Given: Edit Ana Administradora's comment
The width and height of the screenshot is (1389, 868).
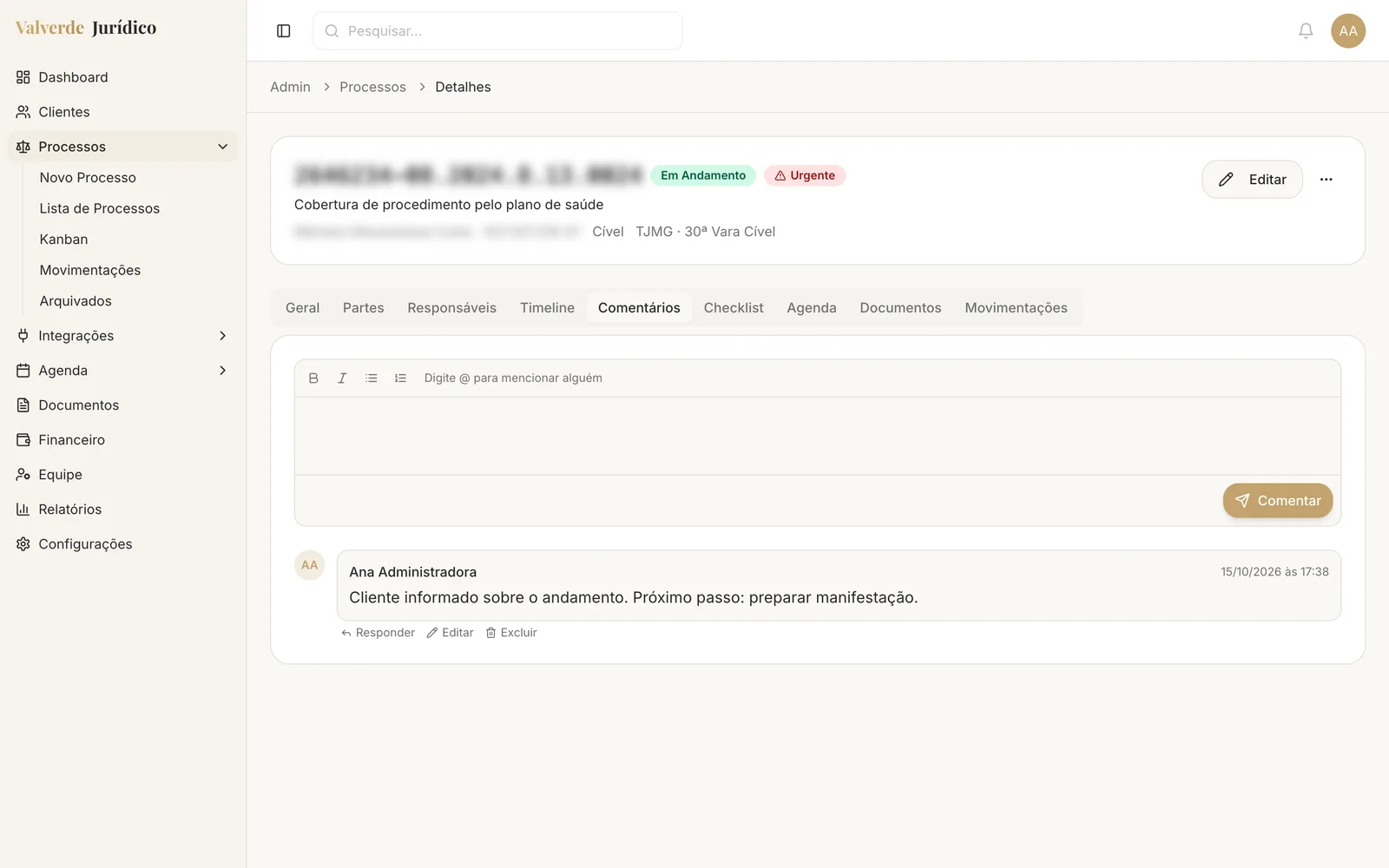Looking at the screenshot, I should pyautogui.click(x=450, y=633).
